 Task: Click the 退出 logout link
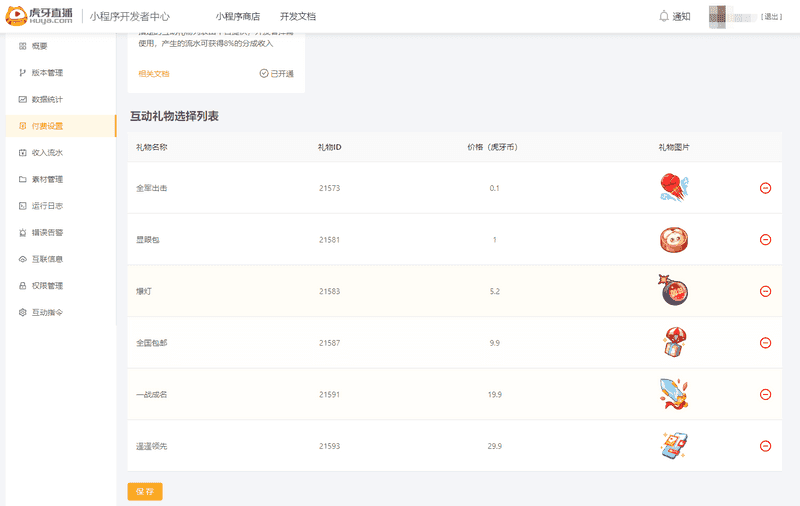[x=771, y=17]
